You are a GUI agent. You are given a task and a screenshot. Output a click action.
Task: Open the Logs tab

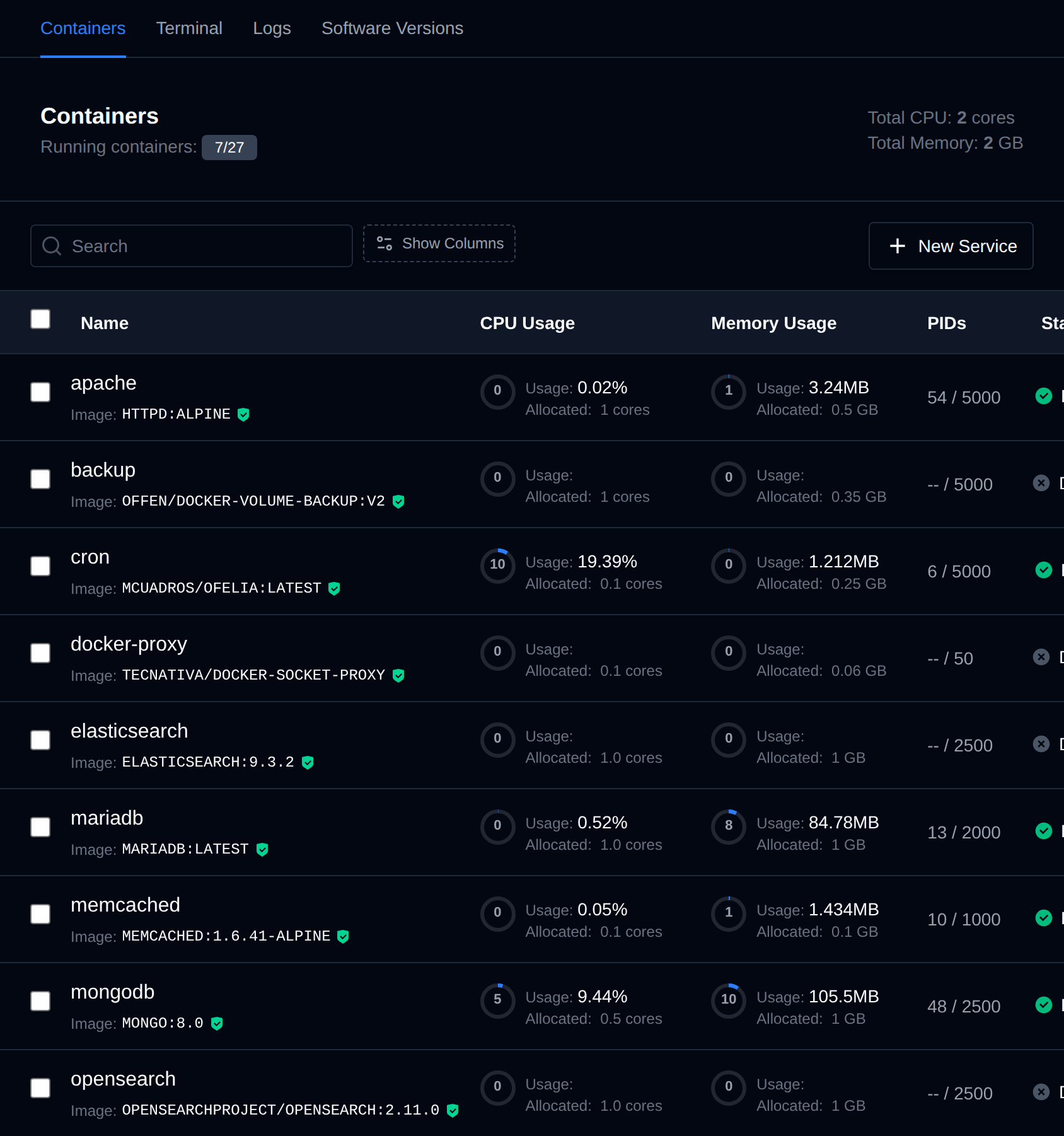click(x=272, y=28)
